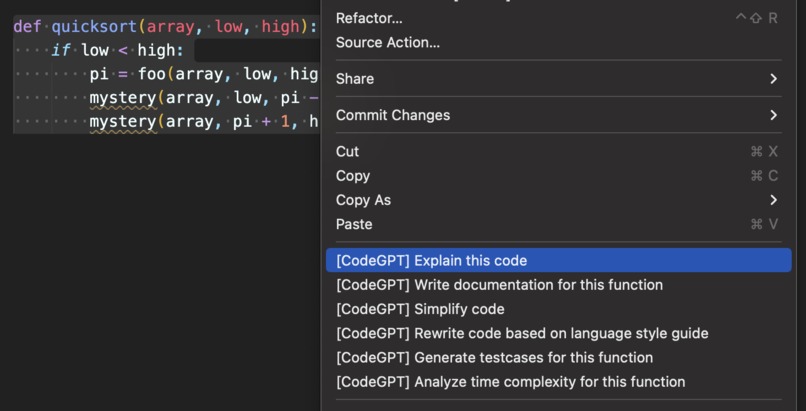Screen dimensions: 806x411
Task: Click the ⌘V shortcut hint beside Paste
Action: [764, 224]
